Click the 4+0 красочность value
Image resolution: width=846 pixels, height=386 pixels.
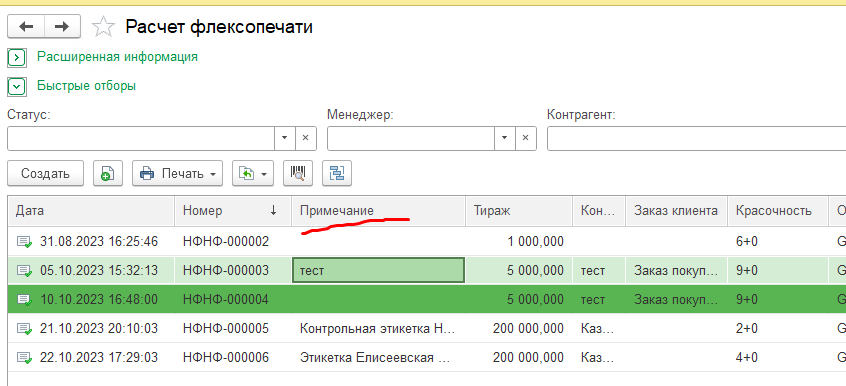tap(747, 357)
